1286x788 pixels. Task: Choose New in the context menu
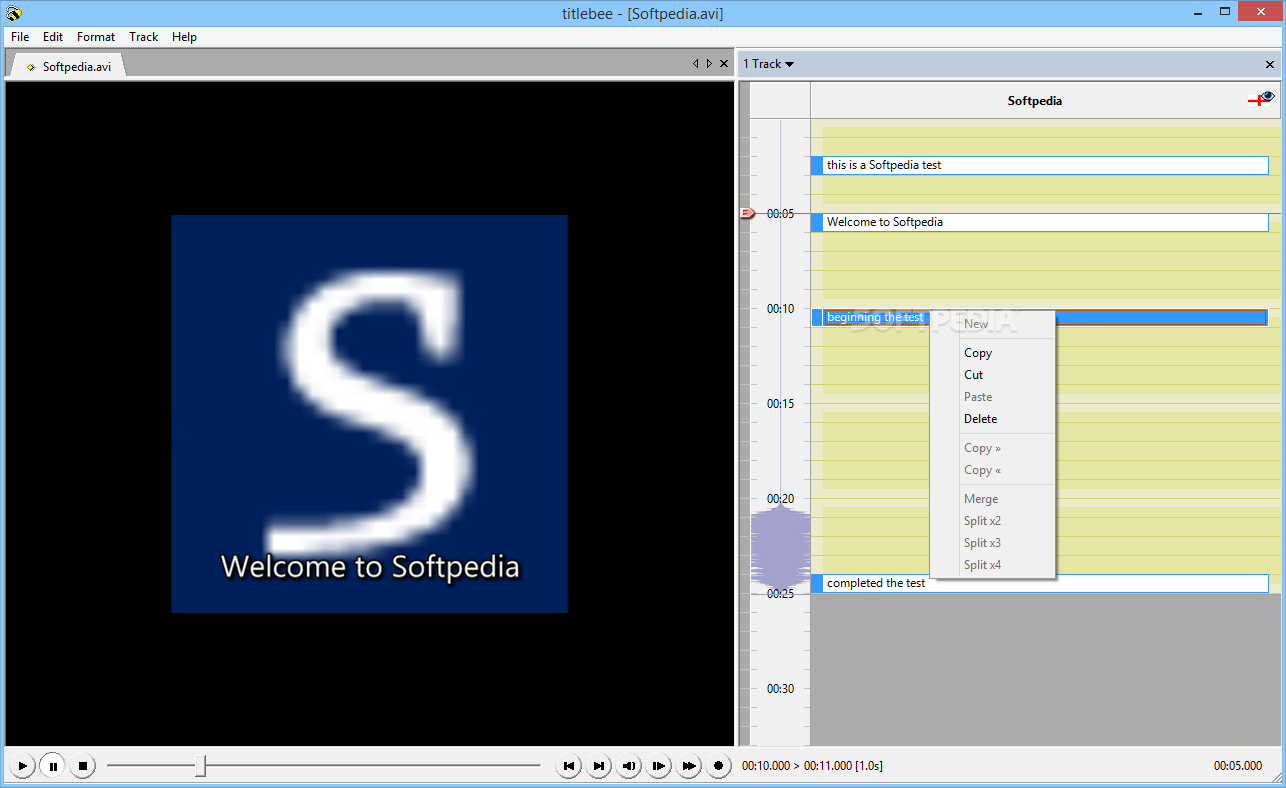pos(992,324)
